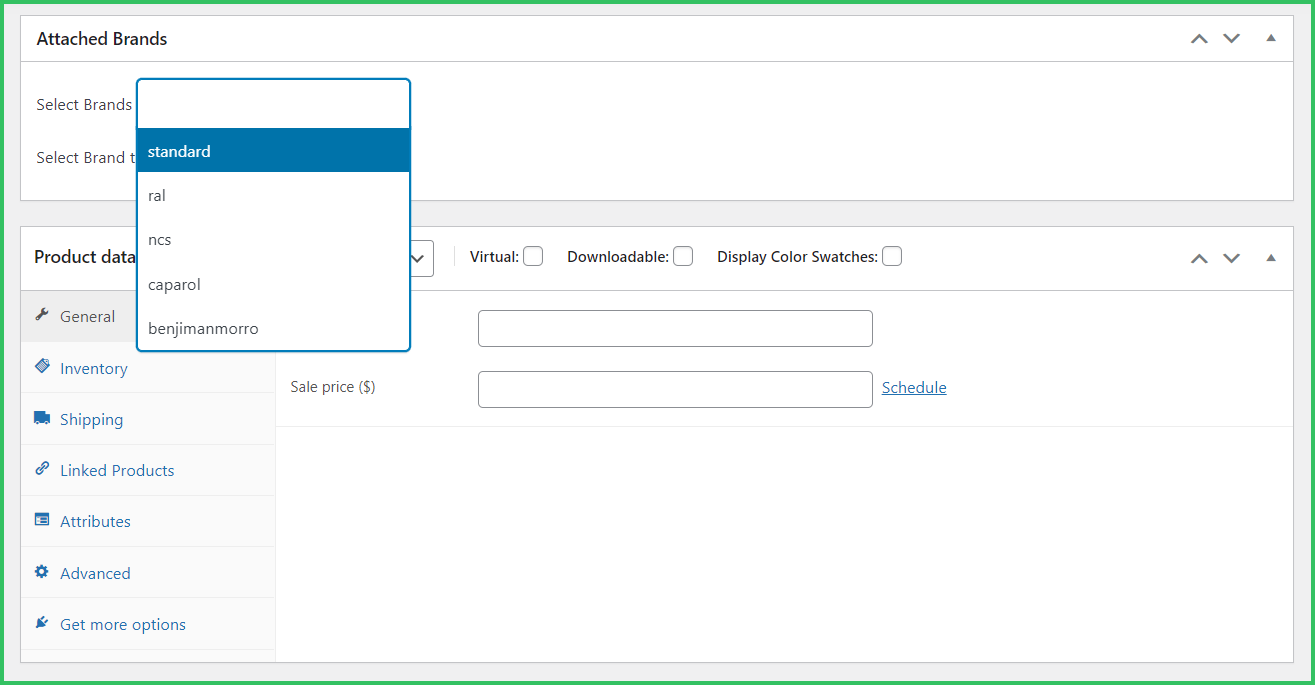Focus the price field above Sale price
Viewport: 1315px width, 685px height.
pyautogui.click(x=675, y=328)
